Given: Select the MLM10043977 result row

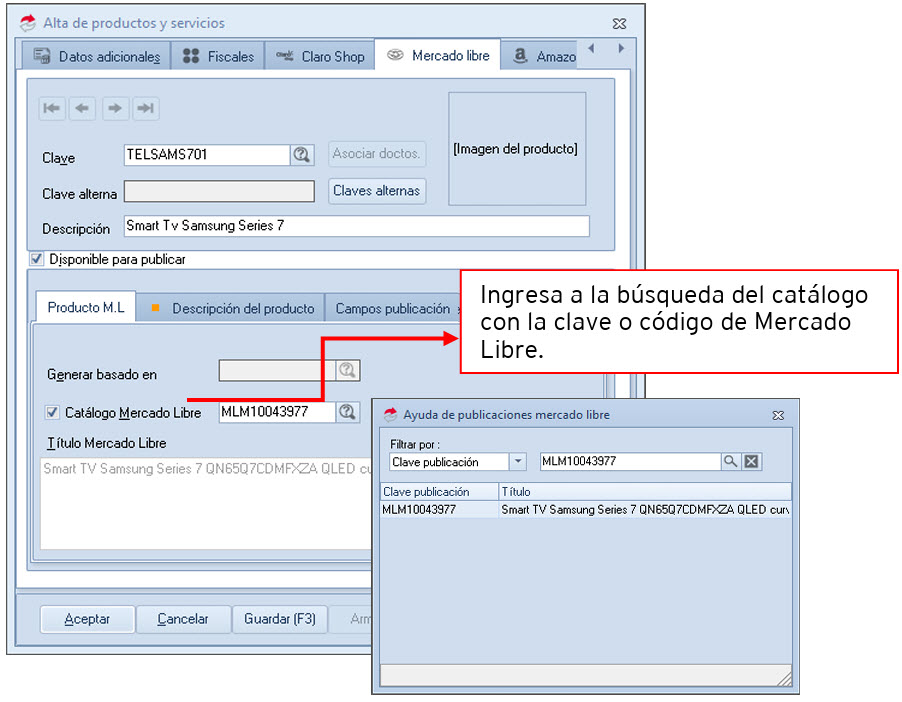Looking at the screenshot, I should [585, 510].
